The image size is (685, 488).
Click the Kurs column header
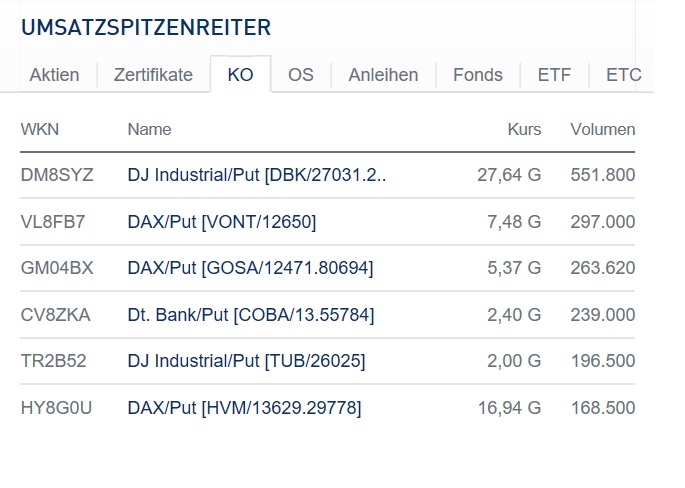(x=524, y=129)
